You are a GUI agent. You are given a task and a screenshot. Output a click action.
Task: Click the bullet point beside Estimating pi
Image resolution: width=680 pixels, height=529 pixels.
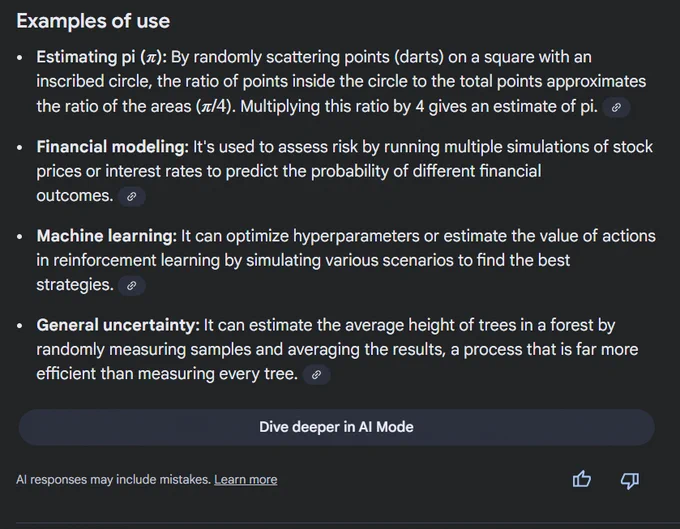tap(20, 58)
